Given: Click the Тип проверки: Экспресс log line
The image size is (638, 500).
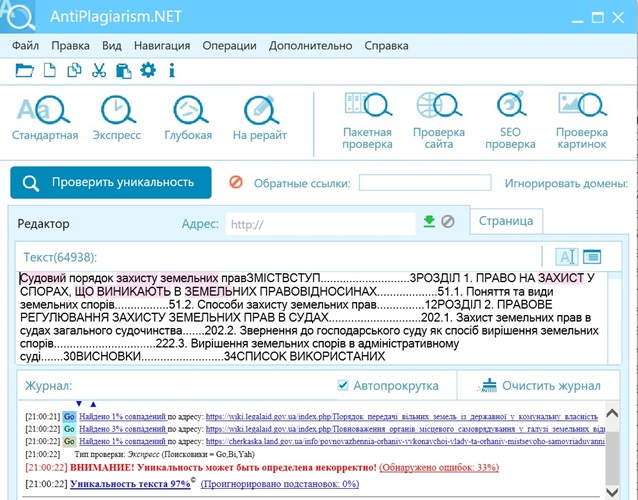Looking at the screenshot, I should pos(164,454).
